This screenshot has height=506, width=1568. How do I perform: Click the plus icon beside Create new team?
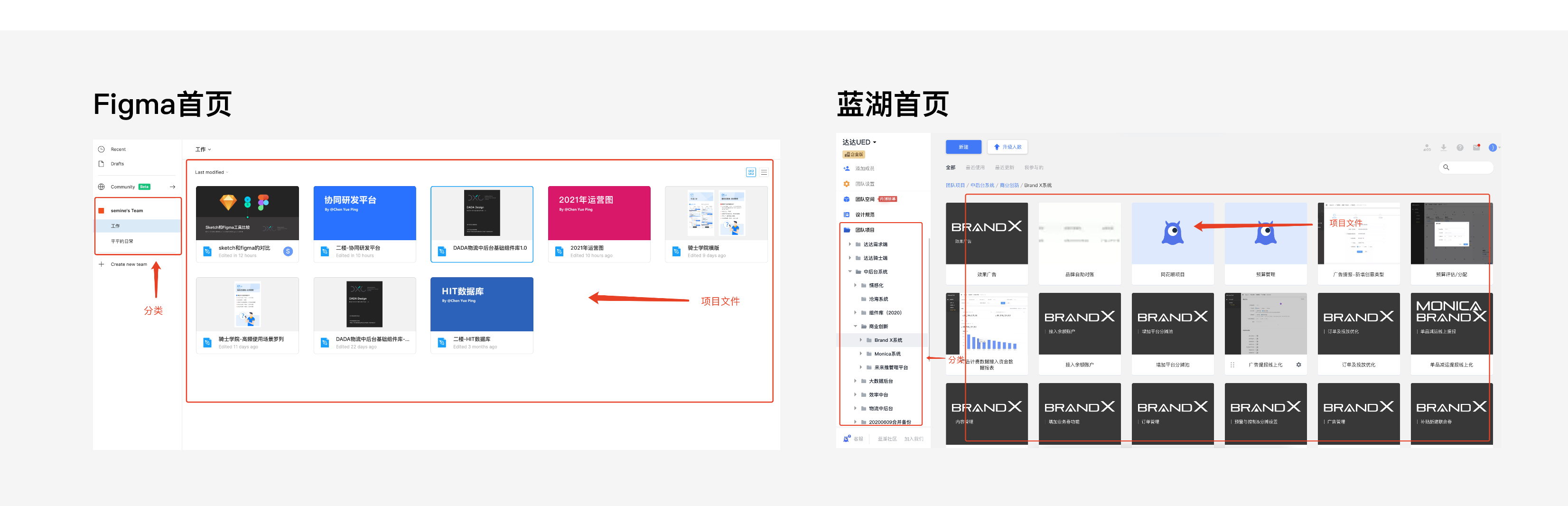101,264
